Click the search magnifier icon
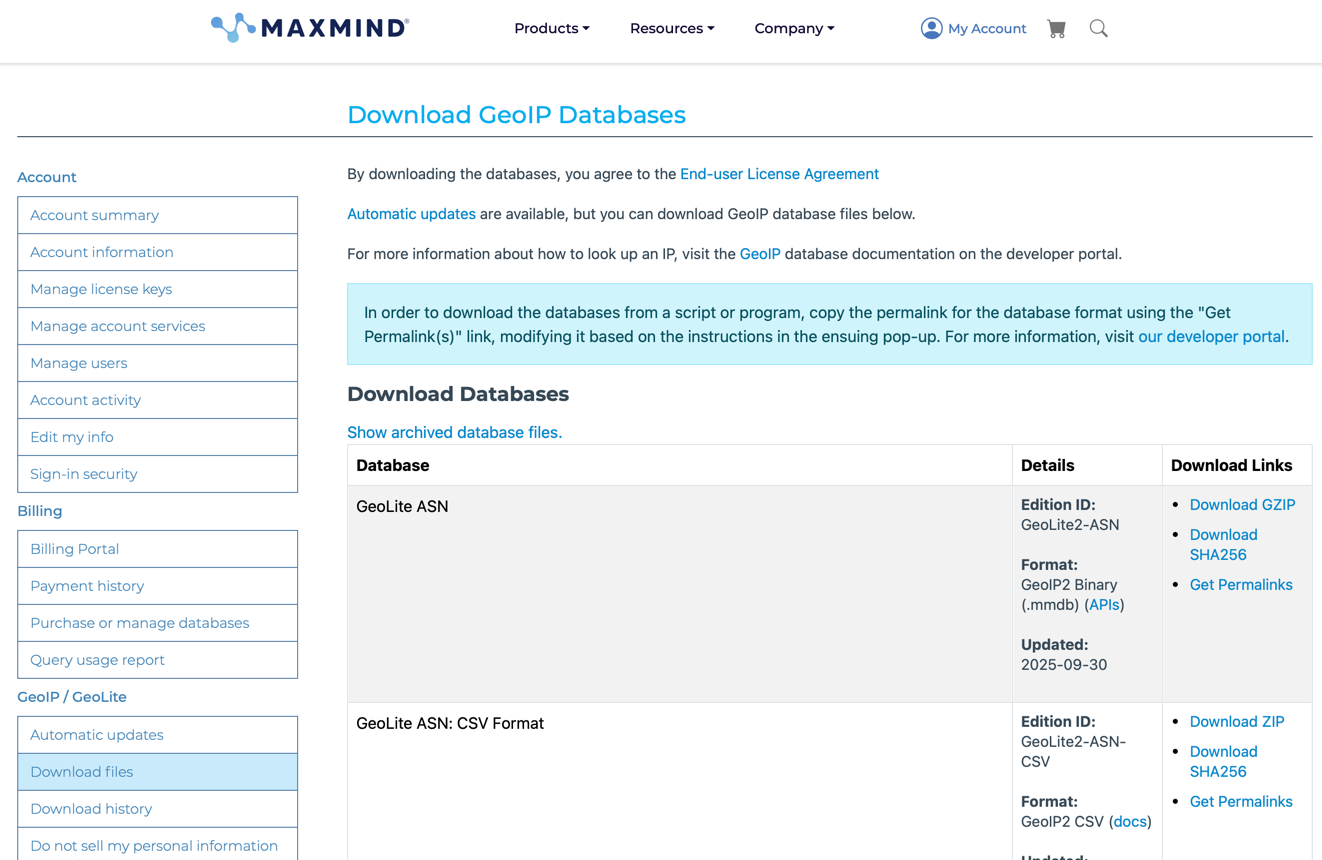 pyautogui.click(x=1098, y=29)
